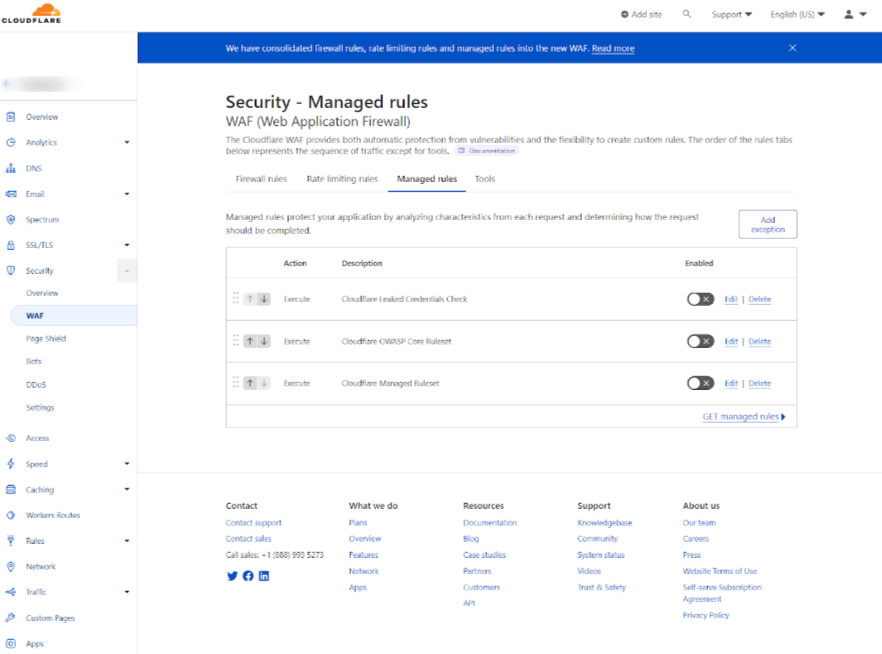Click the Workers Routes icon
Viewport: 882px width, 654px height.
[x=11, y=515]
